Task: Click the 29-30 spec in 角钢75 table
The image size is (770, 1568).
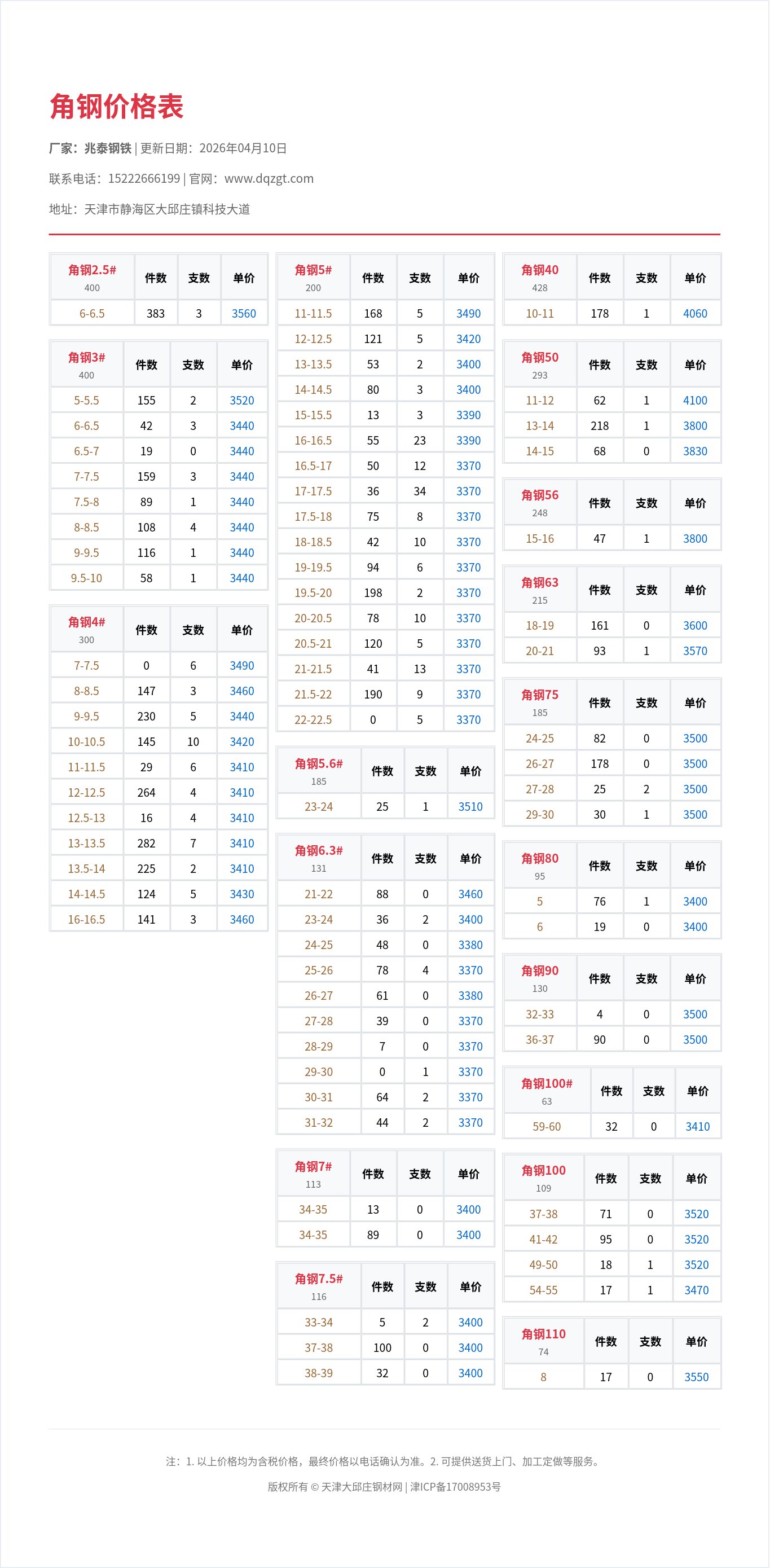Action: [x=540, y=815]
